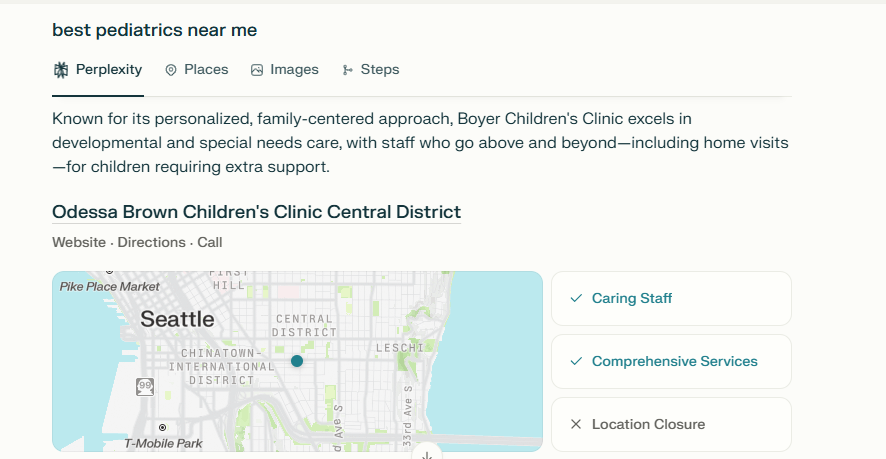Select the Location Closure card
Image resolution: width=886 pixels, height=459 pixels.
671,425
